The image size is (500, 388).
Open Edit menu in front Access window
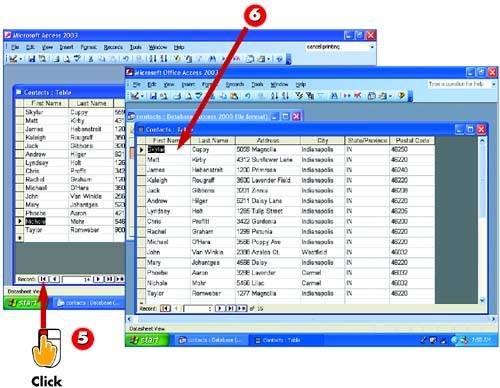click(x=152, y=84)
